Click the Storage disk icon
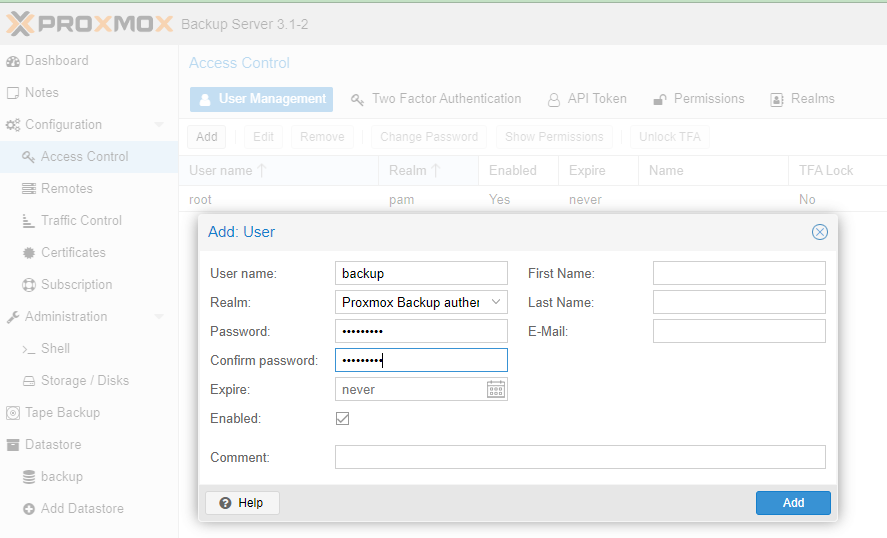The height and width of the screenshot is (538, 887). click(x=29, y=381)
